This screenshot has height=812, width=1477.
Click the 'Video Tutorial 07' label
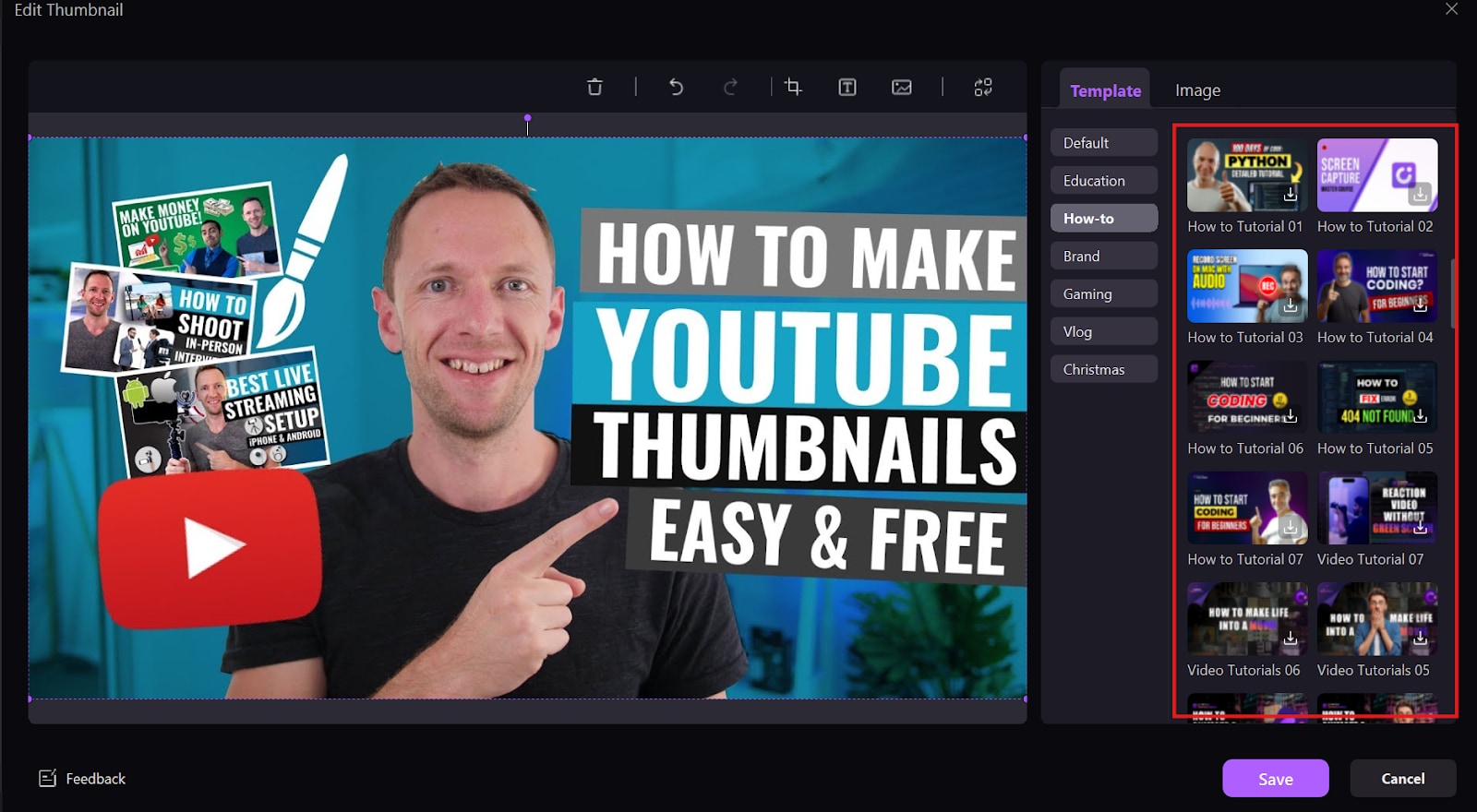1370,559
